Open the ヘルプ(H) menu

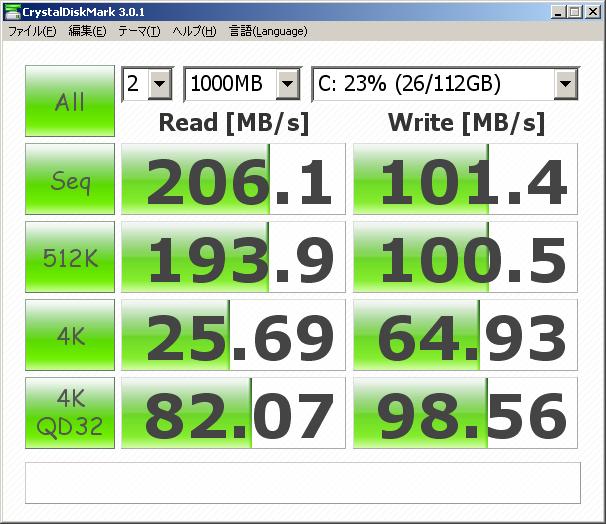pos(194,31)
